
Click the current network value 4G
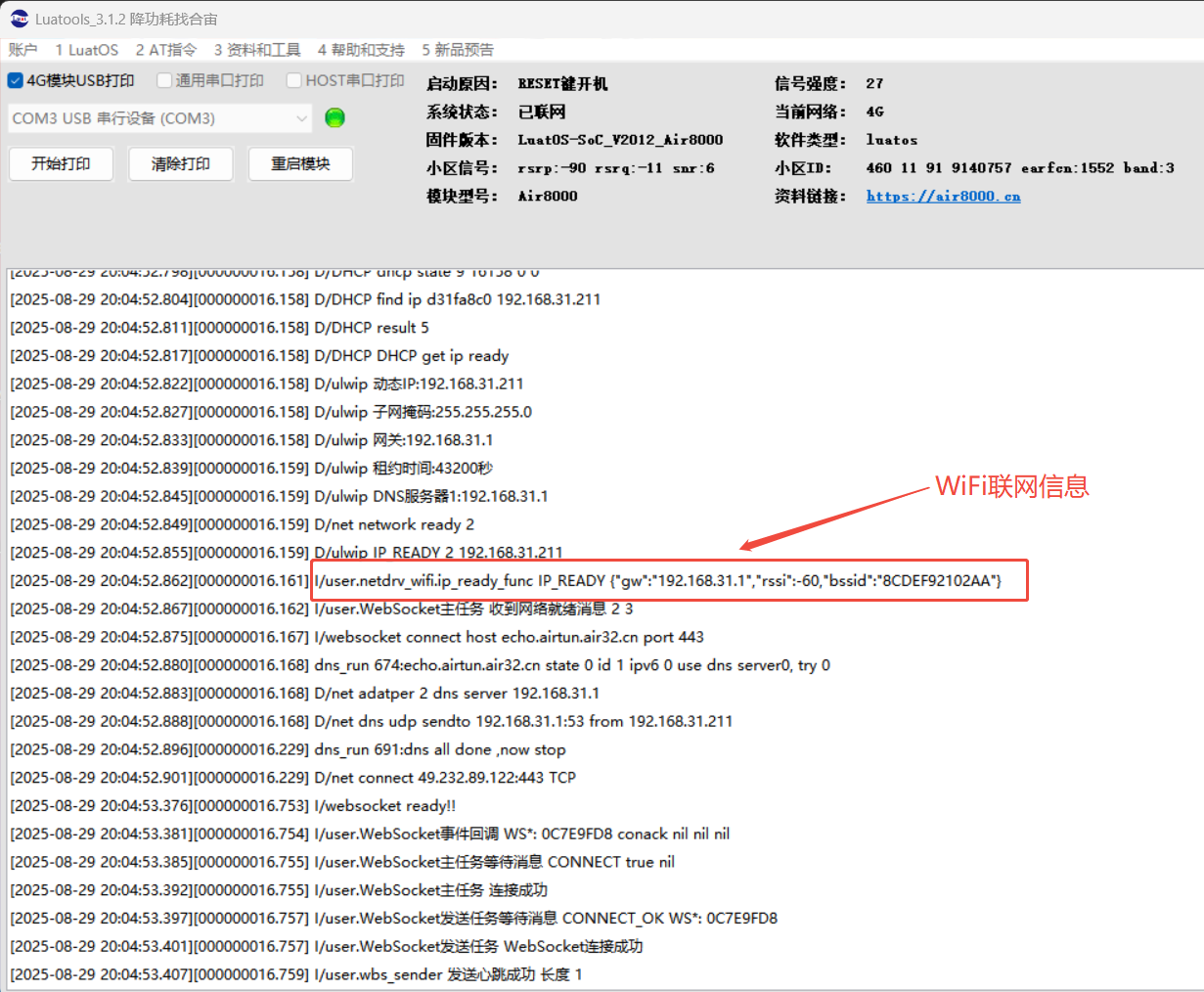point(874,112)
